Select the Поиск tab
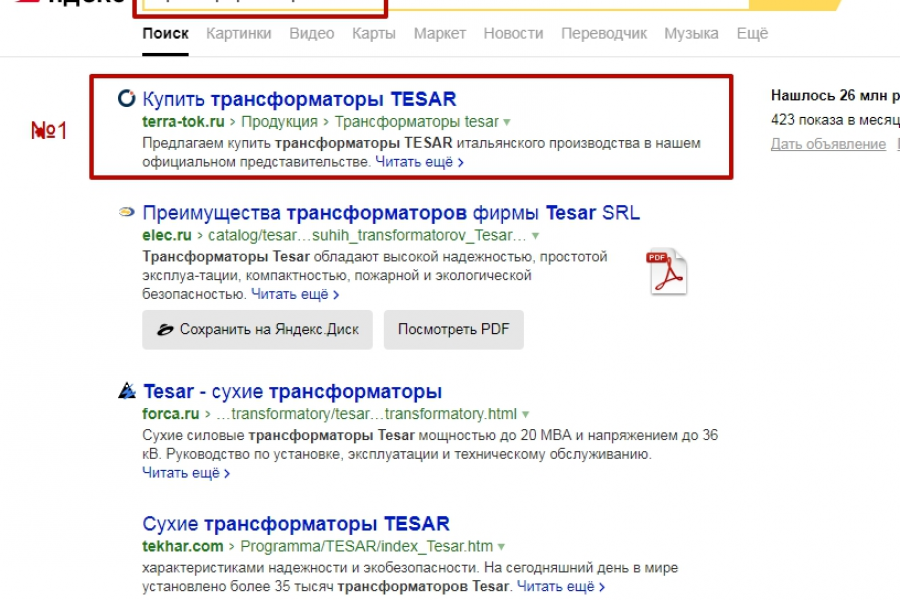Viewport: 900px width, 600px height. (x=165, y=33)
